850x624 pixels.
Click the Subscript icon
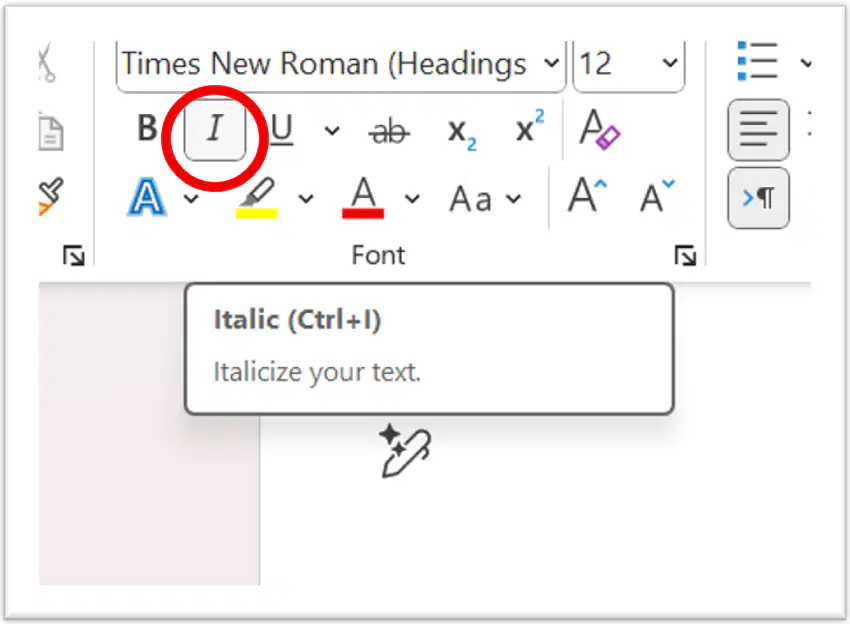pyautogui.click(x=462, y=133)
